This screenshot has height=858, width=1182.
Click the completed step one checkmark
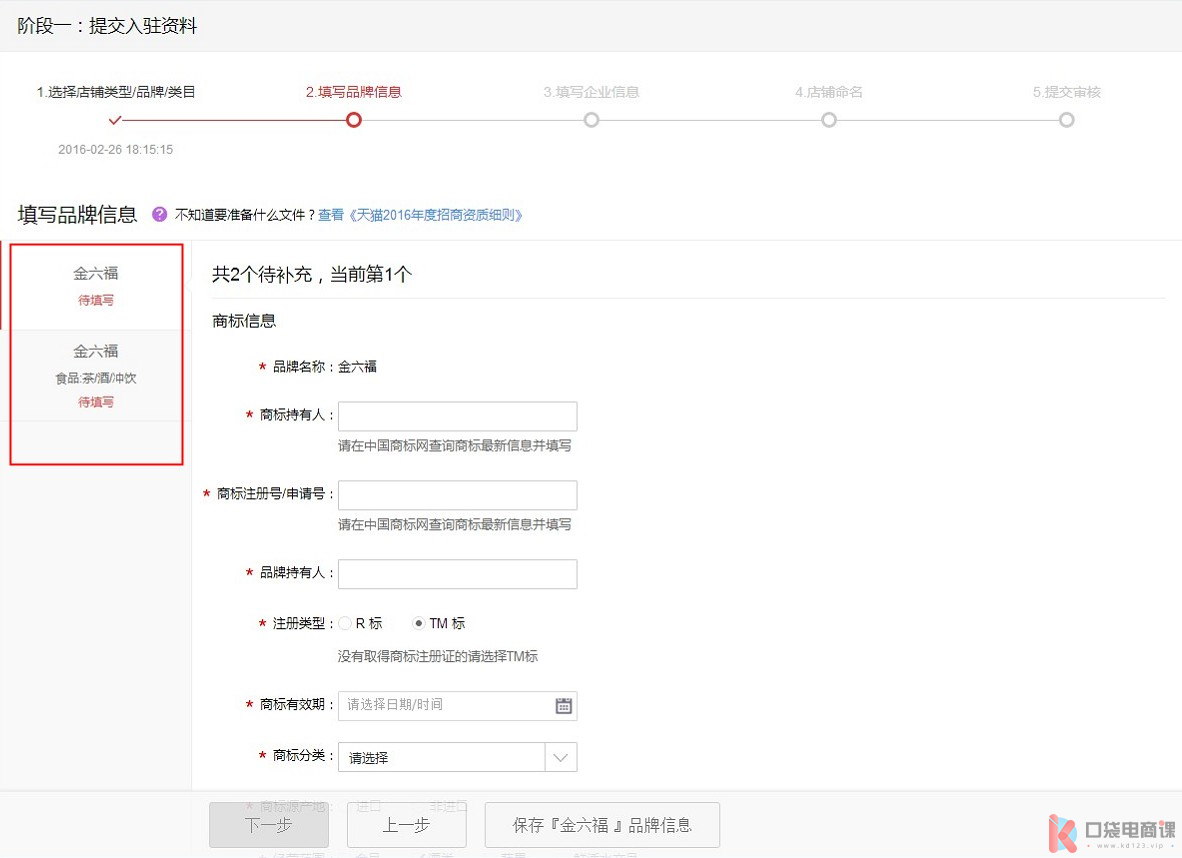tap(115, 120)
